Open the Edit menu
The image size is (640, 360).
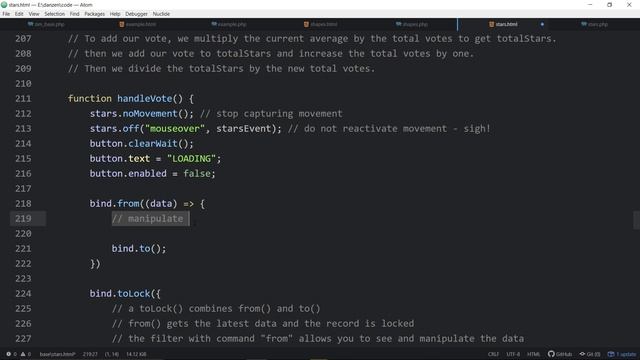pos(19,14)
